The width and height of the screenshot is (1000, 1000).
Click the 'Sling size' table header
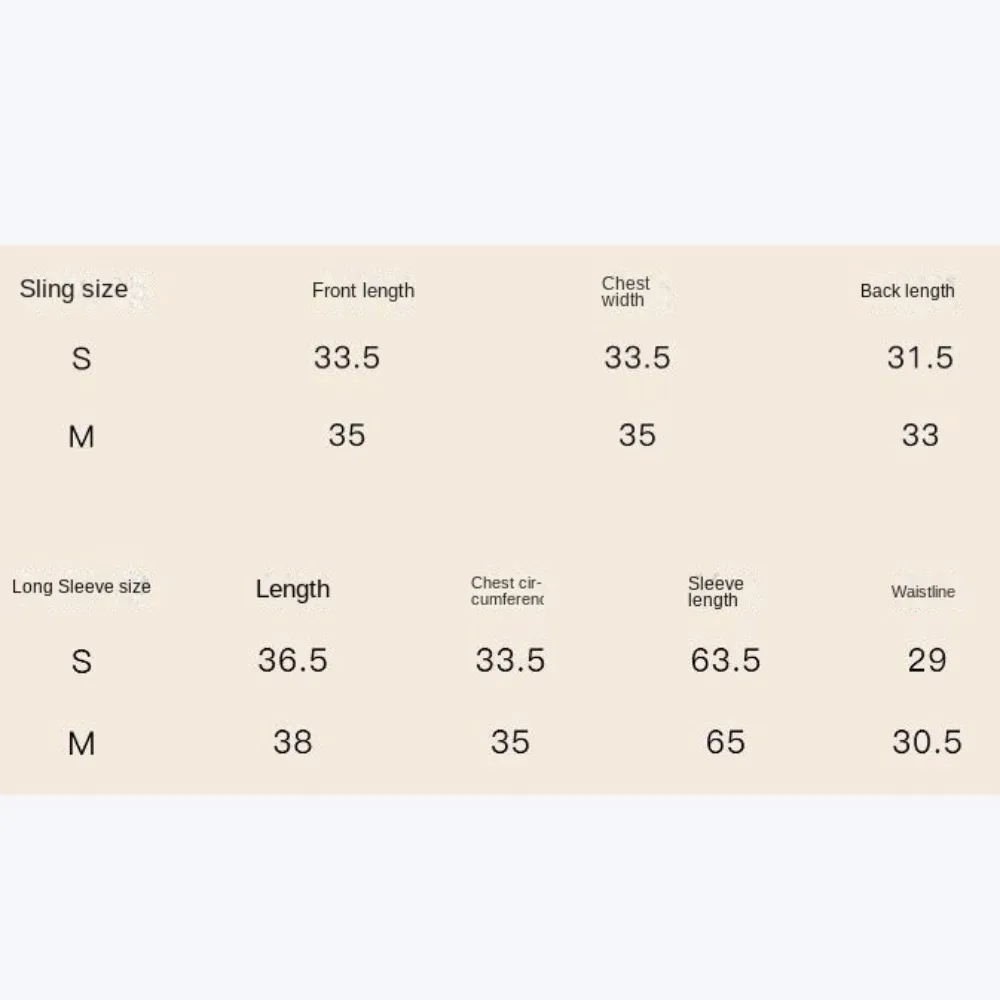(x=74, y=290)
